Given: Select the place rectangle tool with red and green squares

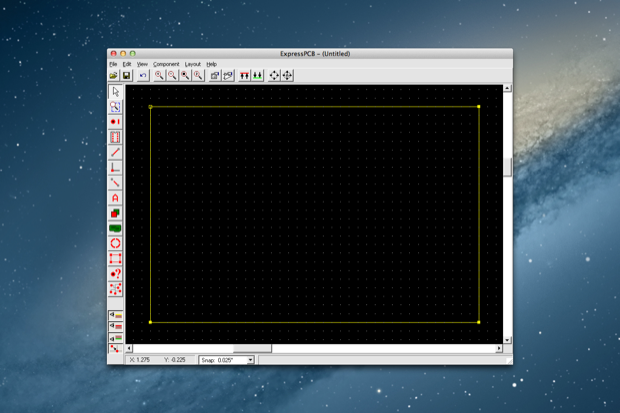Looking at the screenshot, I should pos(115,213).
